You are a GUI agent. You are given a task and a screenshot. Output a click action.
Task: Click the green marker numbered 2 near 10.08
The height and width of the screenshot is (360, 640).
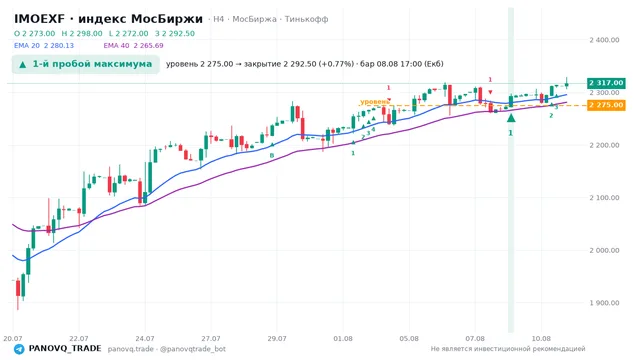coord(551,116)
